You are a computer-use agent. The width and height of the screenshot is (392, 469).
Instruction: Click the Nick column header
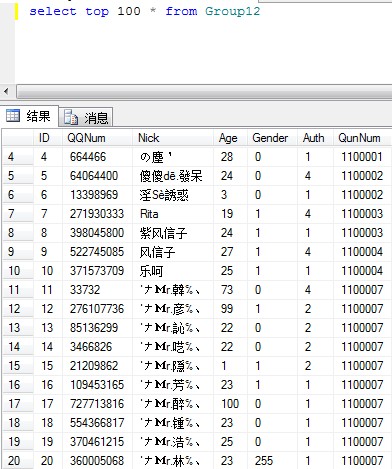(x=173, y=138)
